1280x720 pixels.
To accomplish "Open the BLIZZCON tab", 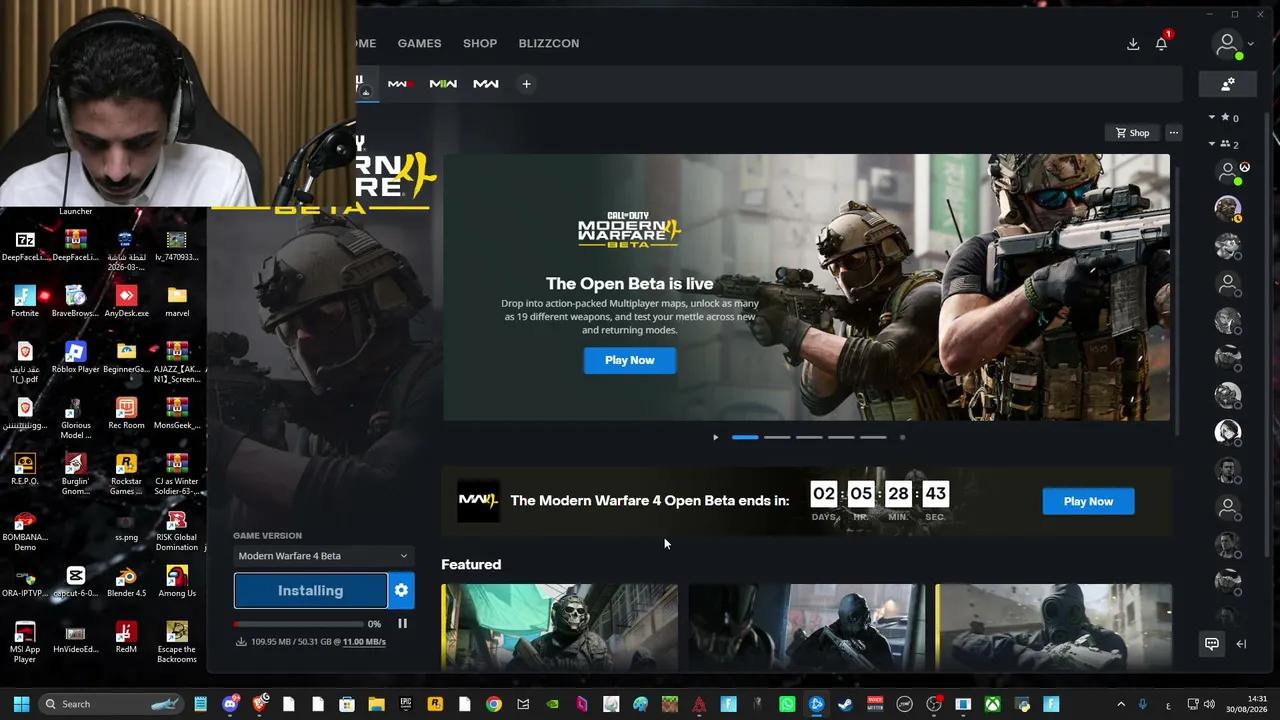I will click(x=549, y=44).
